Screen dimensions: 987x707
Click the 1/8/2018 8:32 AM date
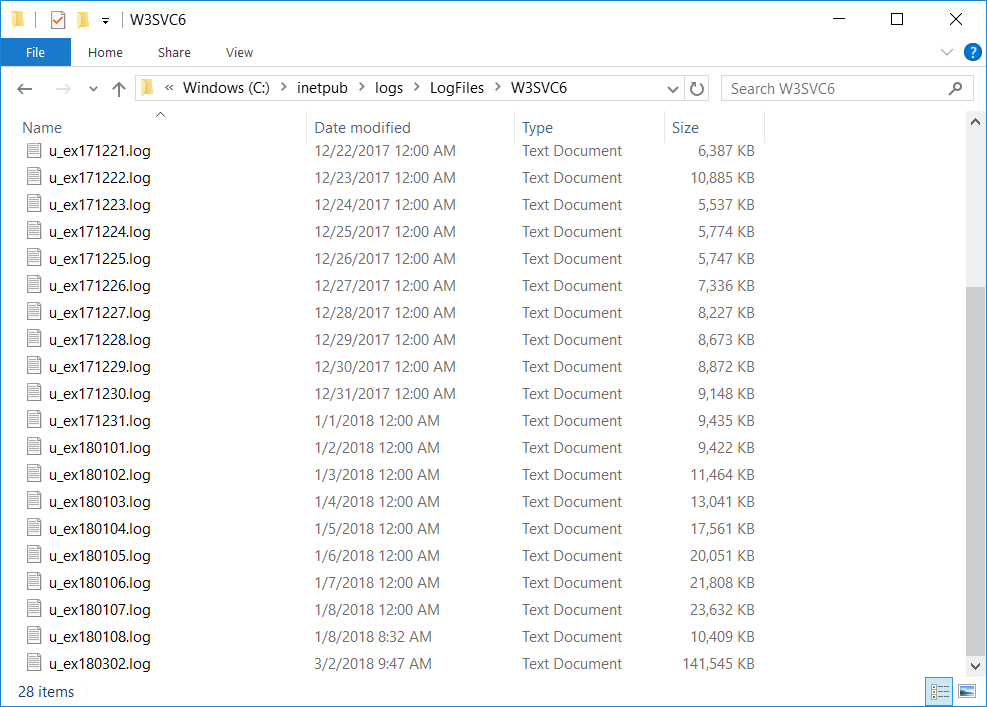(373, 636)
